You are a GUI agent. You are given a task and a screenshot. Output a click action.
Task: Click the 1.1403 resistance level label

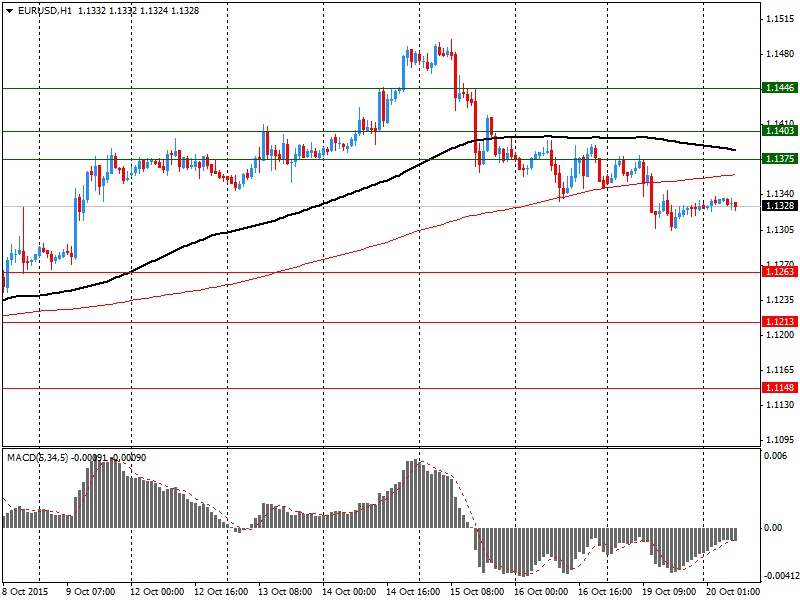coord(779,131)
